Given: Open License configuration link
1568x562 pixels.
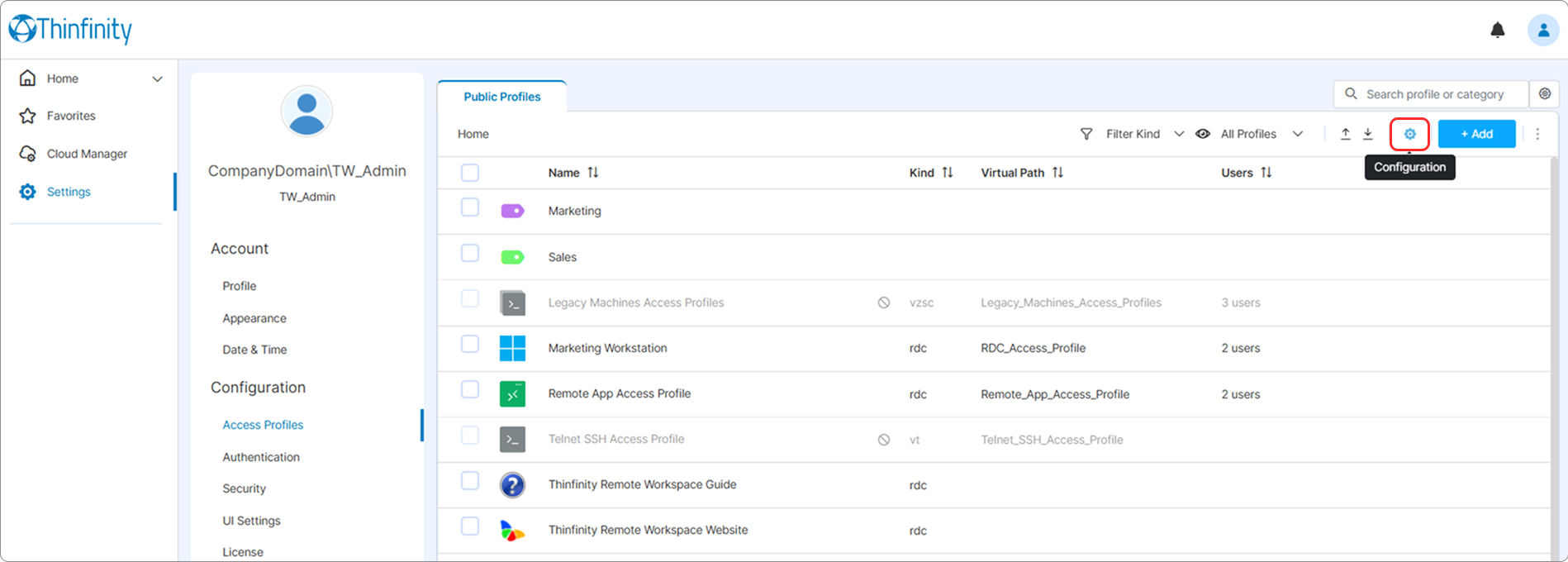Looking at the screenshot, I should [x=243, y=552].
